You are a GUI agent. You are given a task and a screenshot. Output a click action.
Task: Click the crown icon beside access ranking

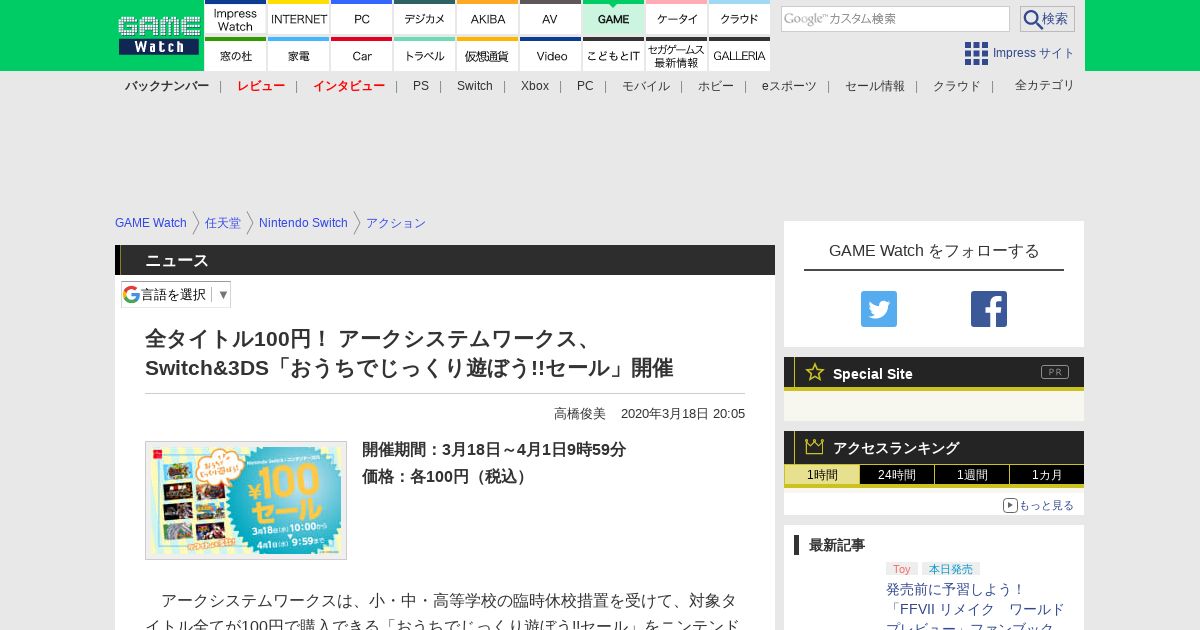(815, 447)
